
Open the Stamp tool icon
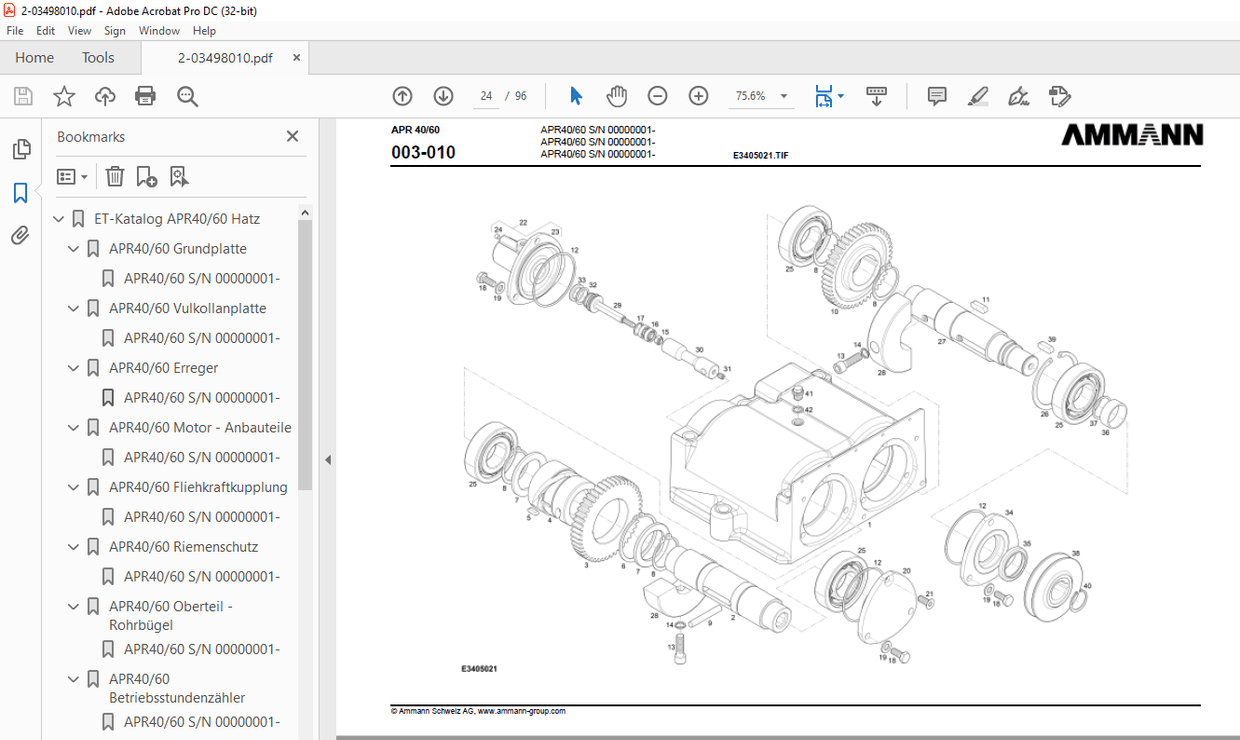point(1059,96)
